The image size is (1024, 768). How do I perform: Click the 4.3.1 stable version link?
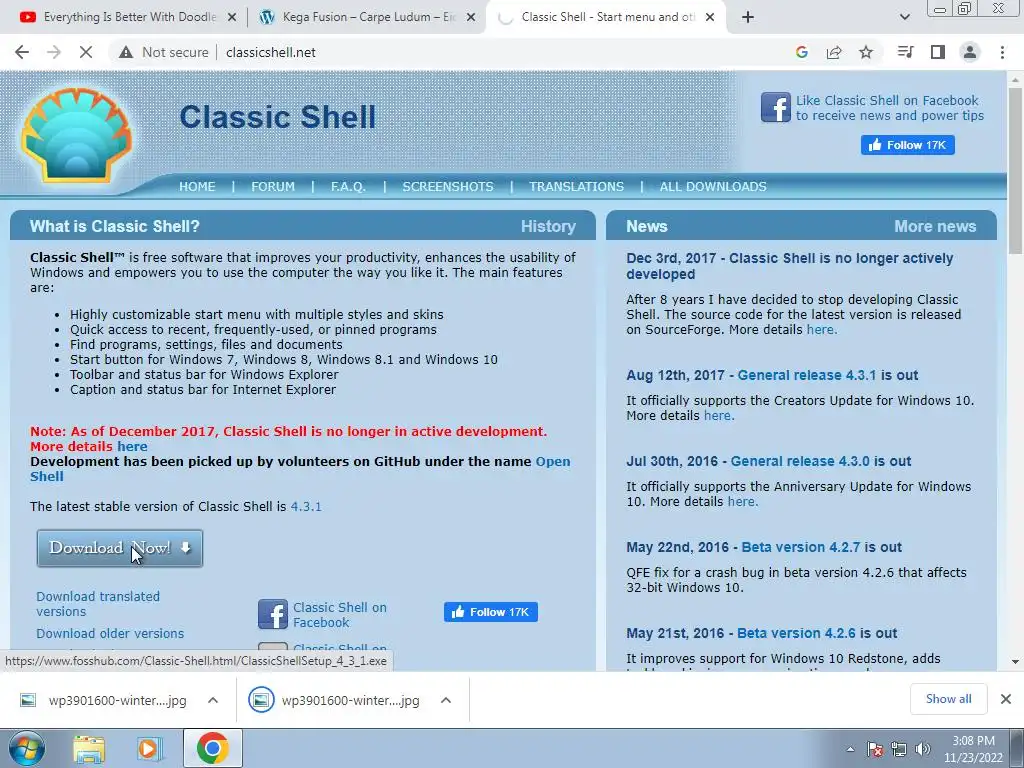click(x=306, y=507)
